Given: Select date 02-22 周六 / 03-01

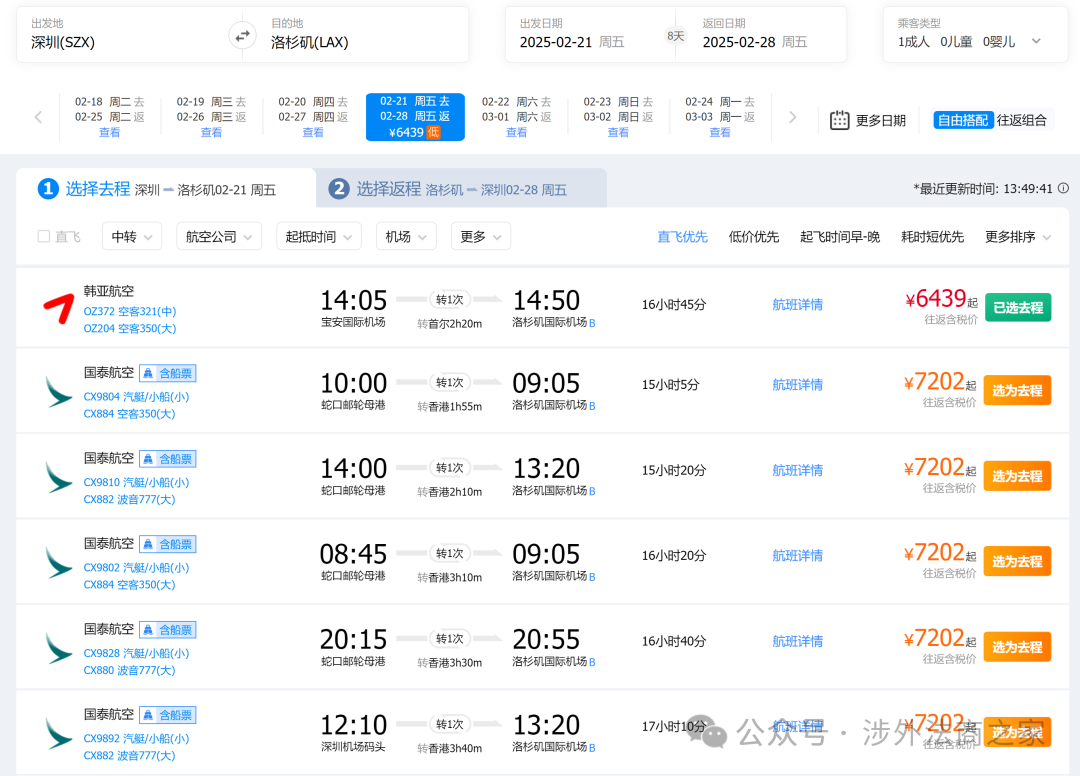Looking at the screenshot, I should (516, 117).
